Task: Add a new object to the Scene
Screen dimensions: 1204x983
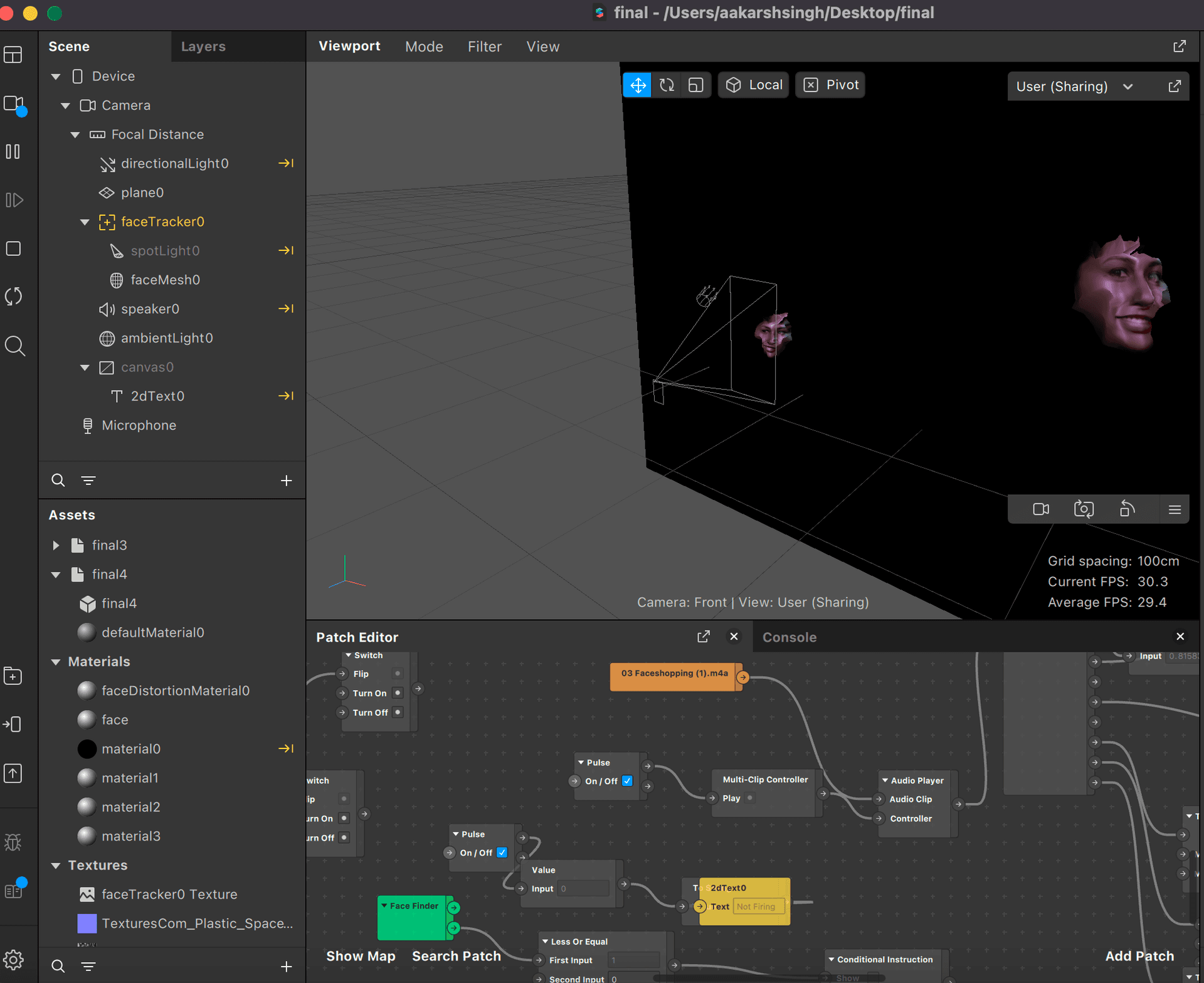Action: tap(286, 481)
